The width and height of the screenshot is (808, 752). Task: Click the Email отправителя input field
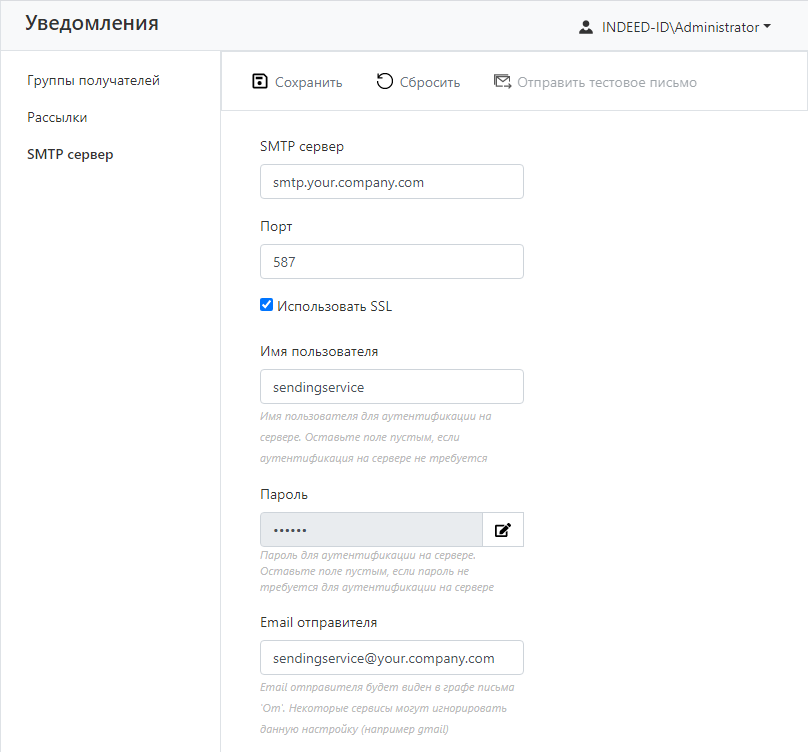391,658
